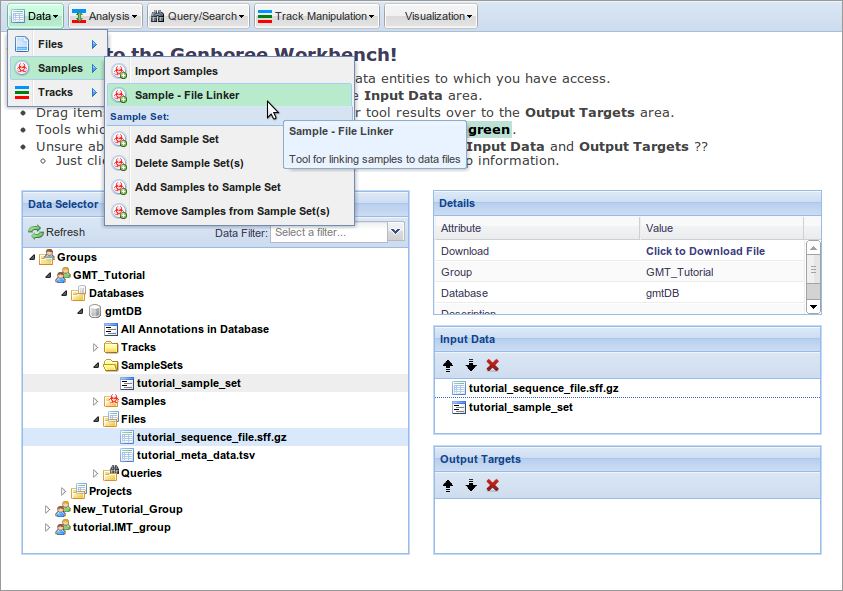The width and height of the screenshot is (843, 591).
Task: Expand the New_Tutorial_Group node
Action: pyautogui.click(x=47, y=509)
